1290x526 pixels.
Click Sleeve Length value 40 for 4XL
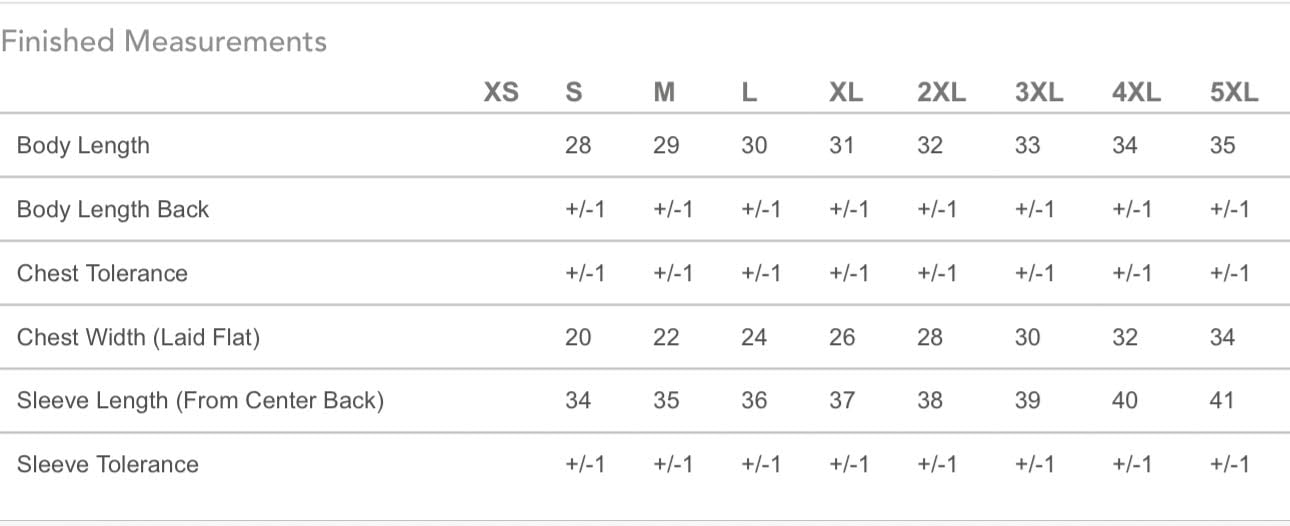tap(1125, 401)
